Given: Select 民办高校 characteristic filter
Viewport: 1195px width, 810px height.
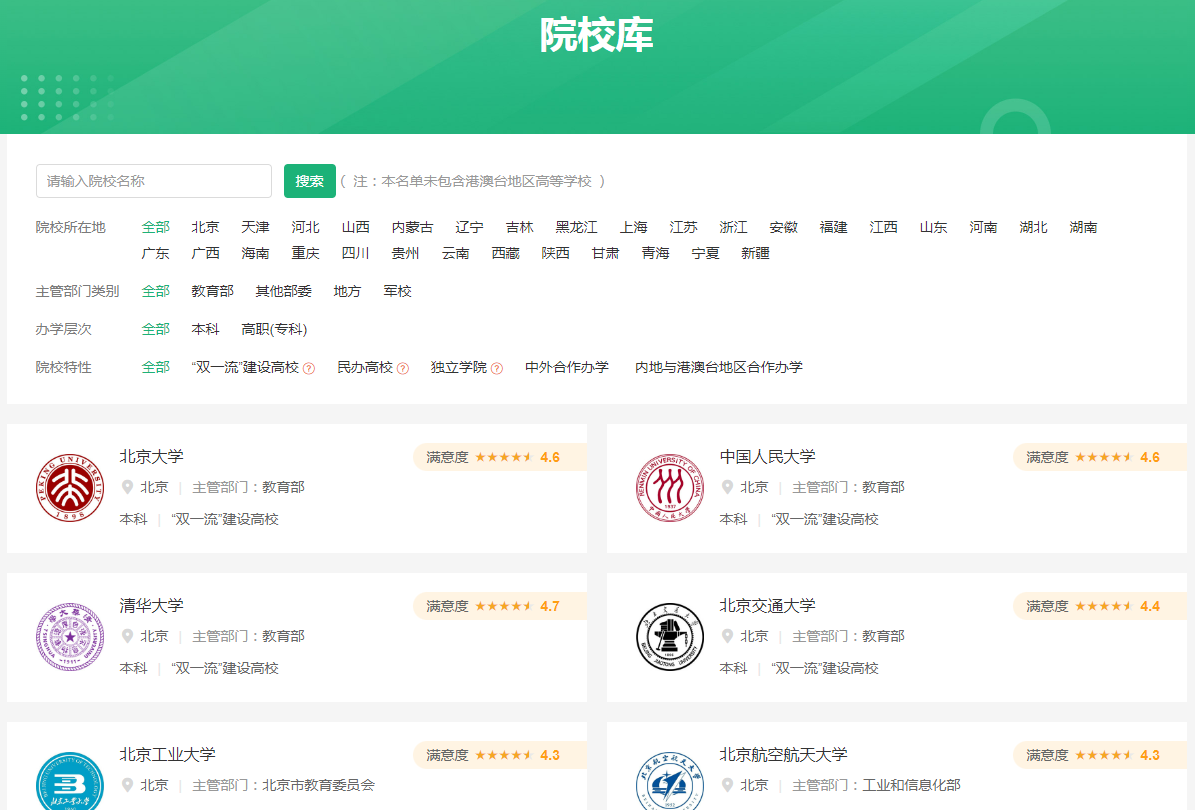Looking at the screenshot, I should point(365,367).
